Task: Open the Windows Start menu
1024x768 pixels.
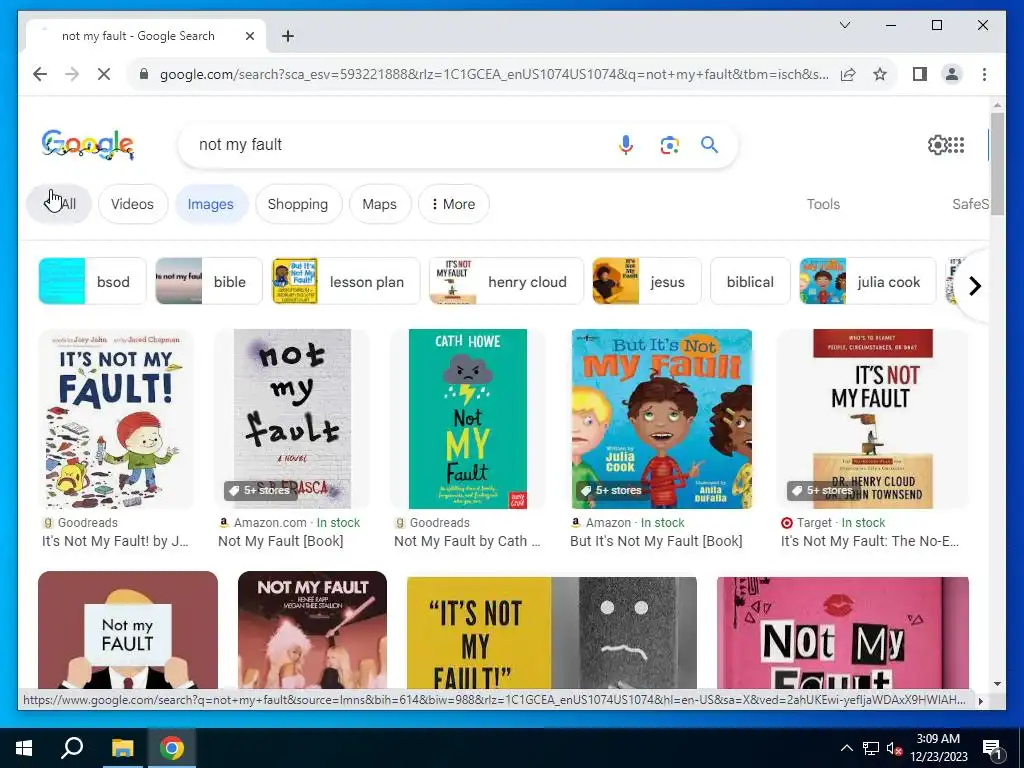Action: (24, 748)
